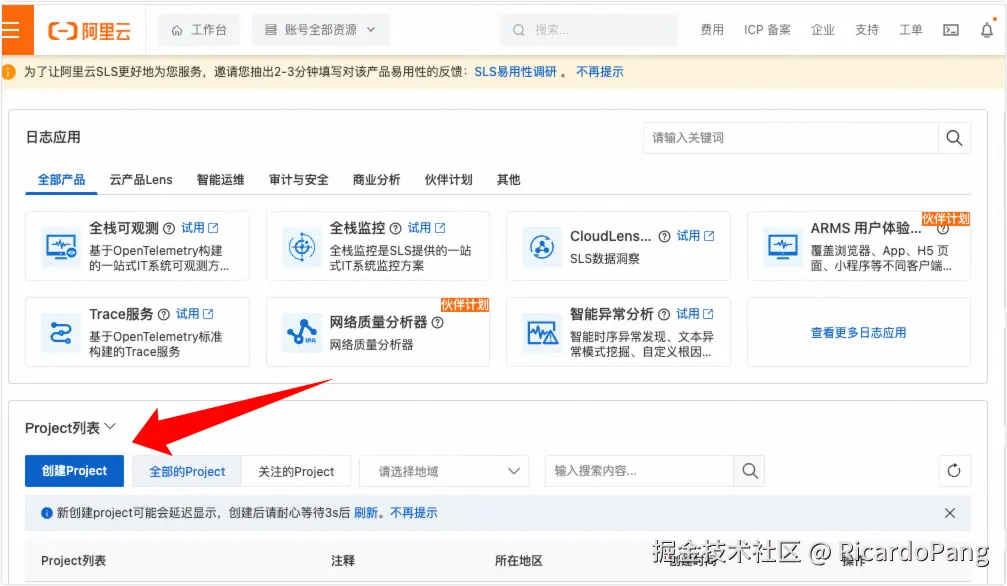Open the 请选择地域 region dropdown
The width and height of the screenshot is (1007, 586).
(x=444, y=472)
